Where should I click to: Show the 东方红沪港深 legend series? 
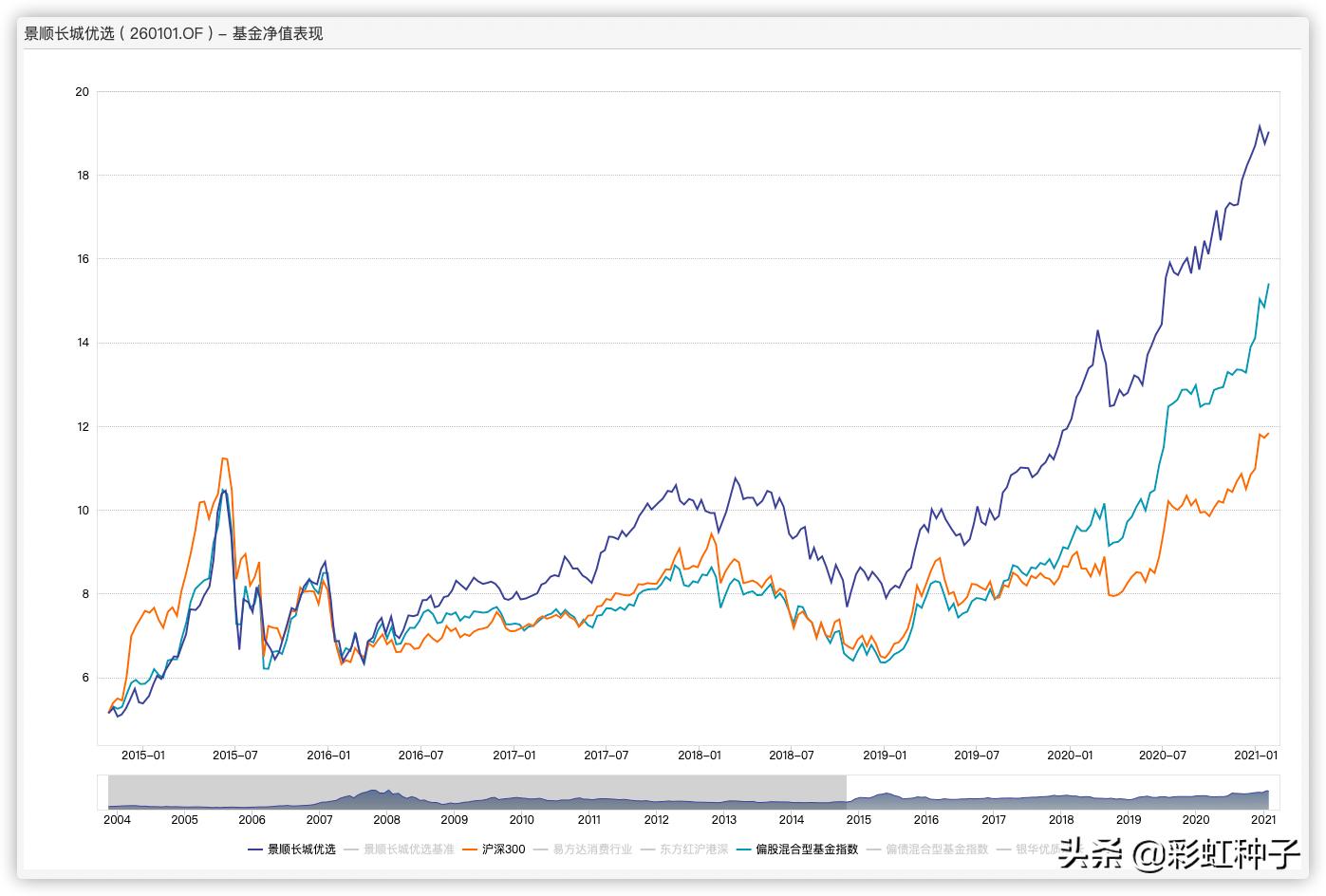coord(684,849)
